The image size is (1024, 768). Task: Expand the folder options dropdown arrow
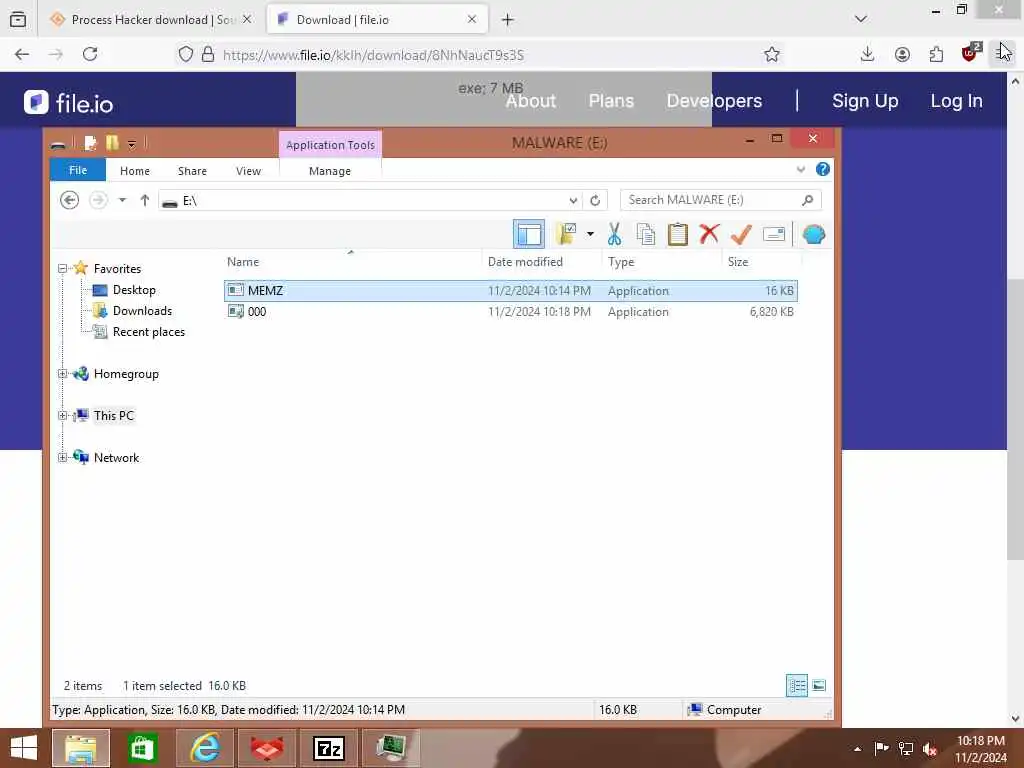point(590,234)
